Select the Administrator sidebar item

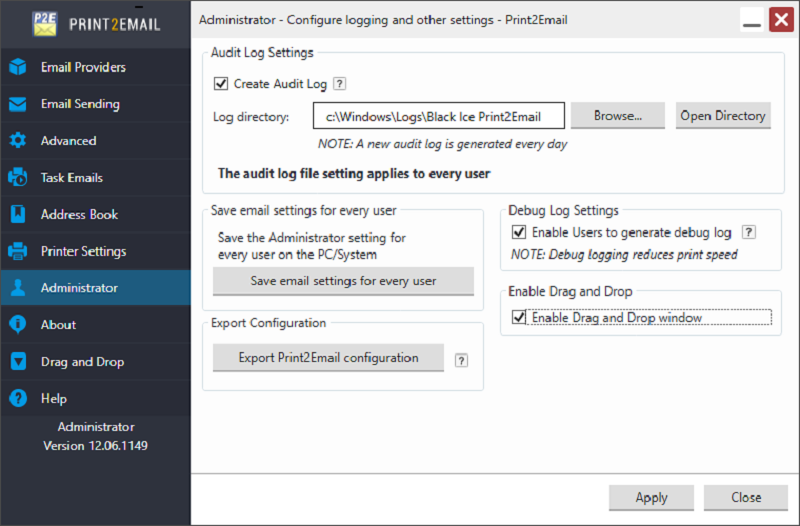pyautogui.click(x=79, y=288)
